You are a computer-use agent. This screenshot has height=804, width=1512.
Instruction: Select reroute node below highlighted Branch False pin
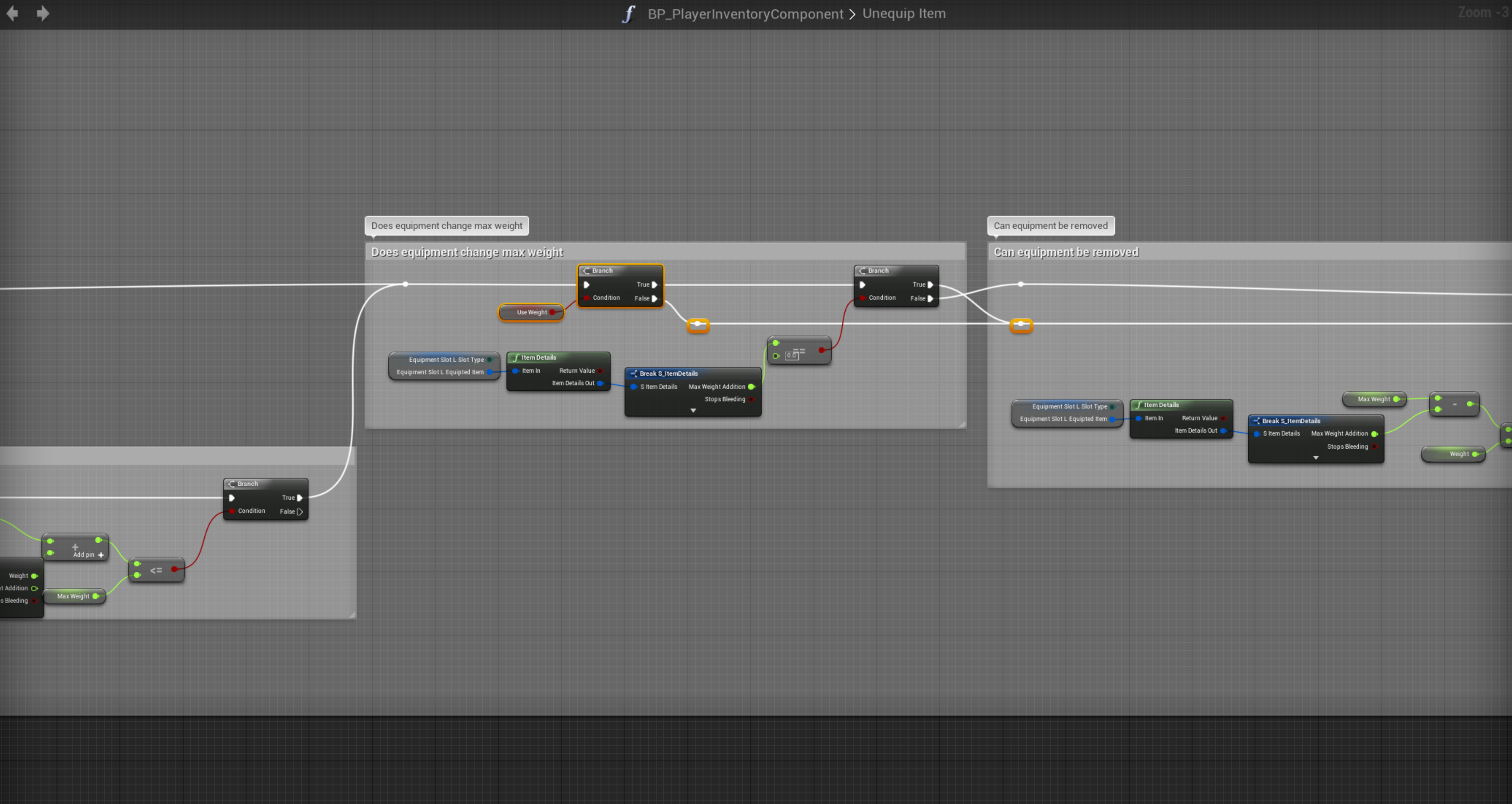click(x=697, y=325)
